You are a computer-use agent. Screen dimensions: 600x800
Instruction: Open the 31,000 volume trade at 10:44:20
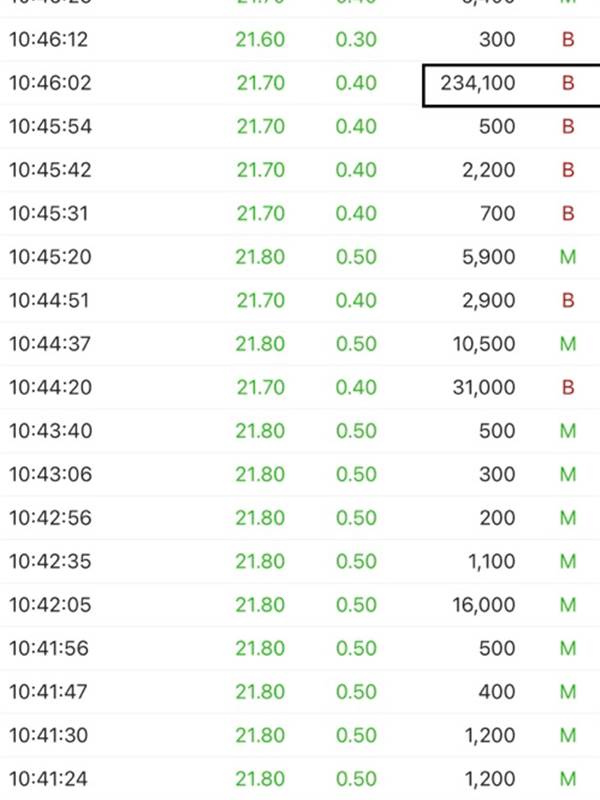point(300,387)
